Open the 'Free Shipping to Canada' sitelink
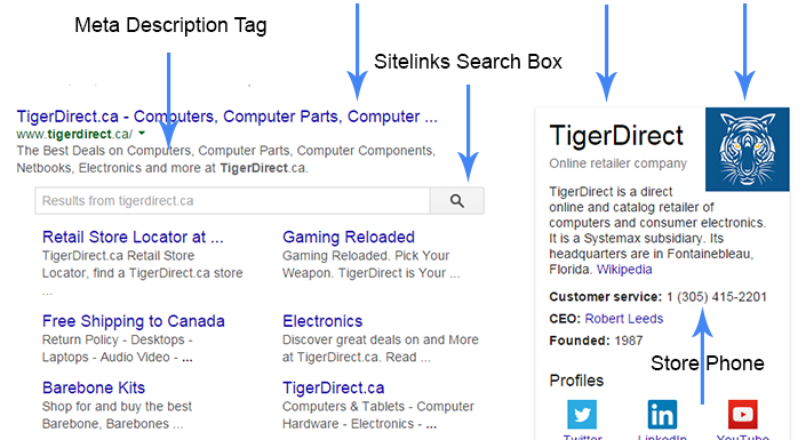 (133, 321)
